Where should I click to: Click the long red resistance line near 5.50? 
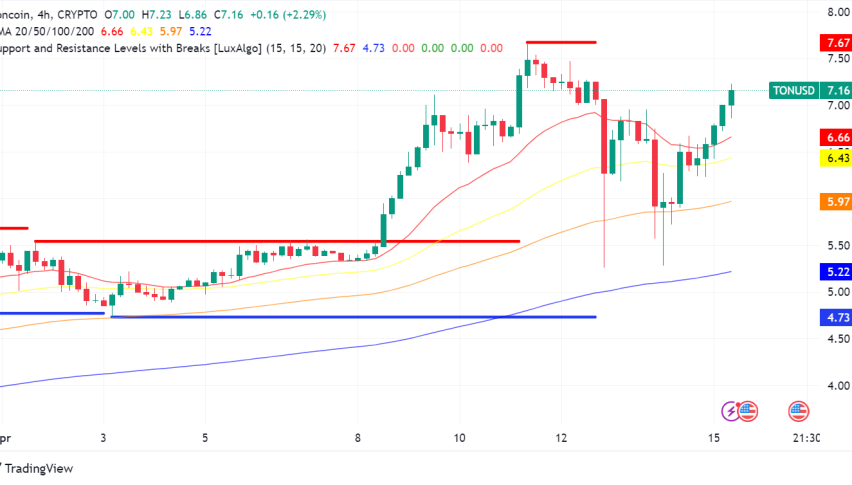click(277, 241)
